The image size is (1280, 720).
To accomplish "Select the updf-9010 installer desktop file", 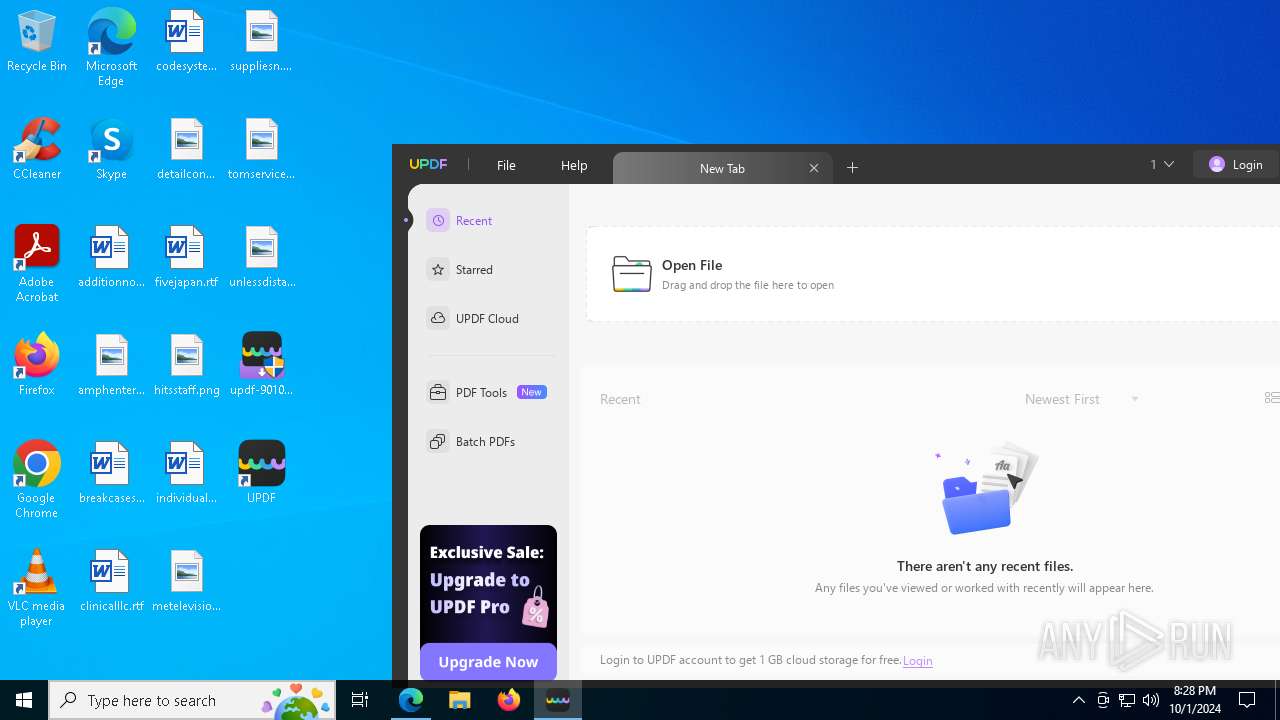I will coord(261,365).
